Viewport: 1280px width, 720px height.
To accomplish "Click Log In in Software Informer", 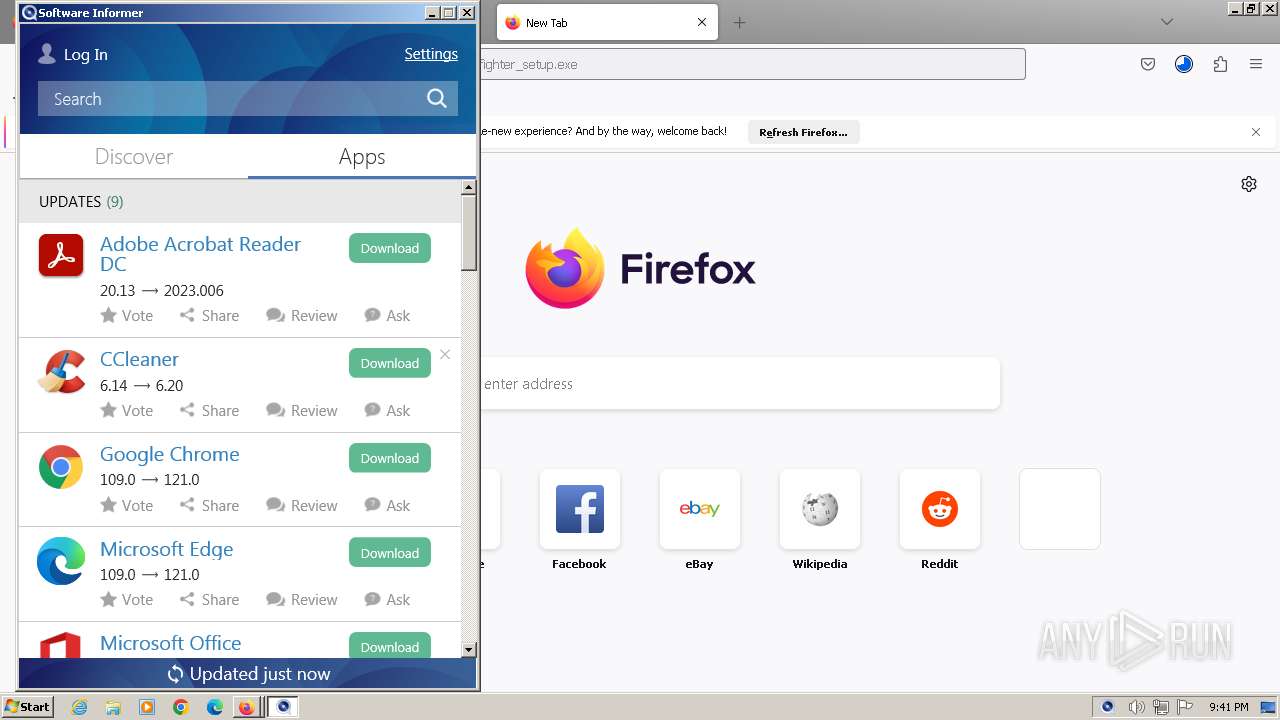I will [86, 55].
